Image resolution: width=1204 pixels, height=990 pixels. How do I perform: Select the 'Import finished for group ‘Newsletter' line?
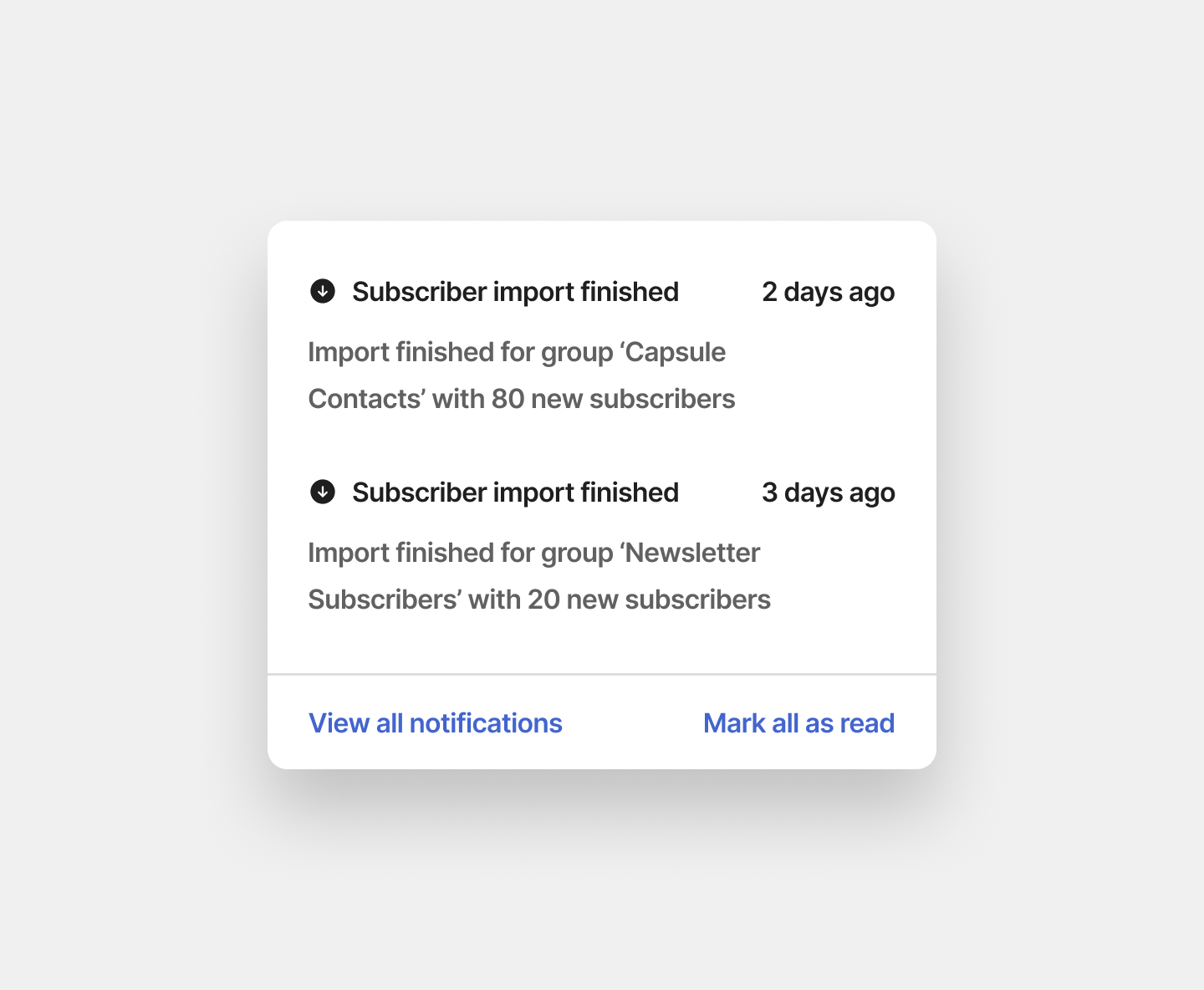click(x=533, y=553)
